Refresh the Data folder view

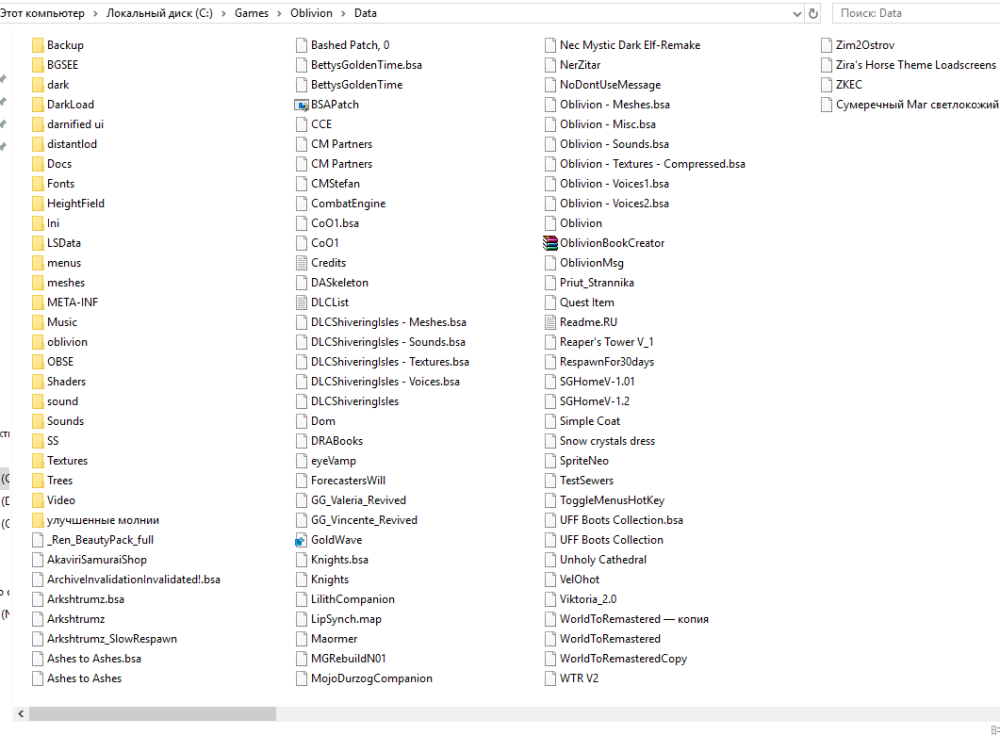[x=813, y=13]
